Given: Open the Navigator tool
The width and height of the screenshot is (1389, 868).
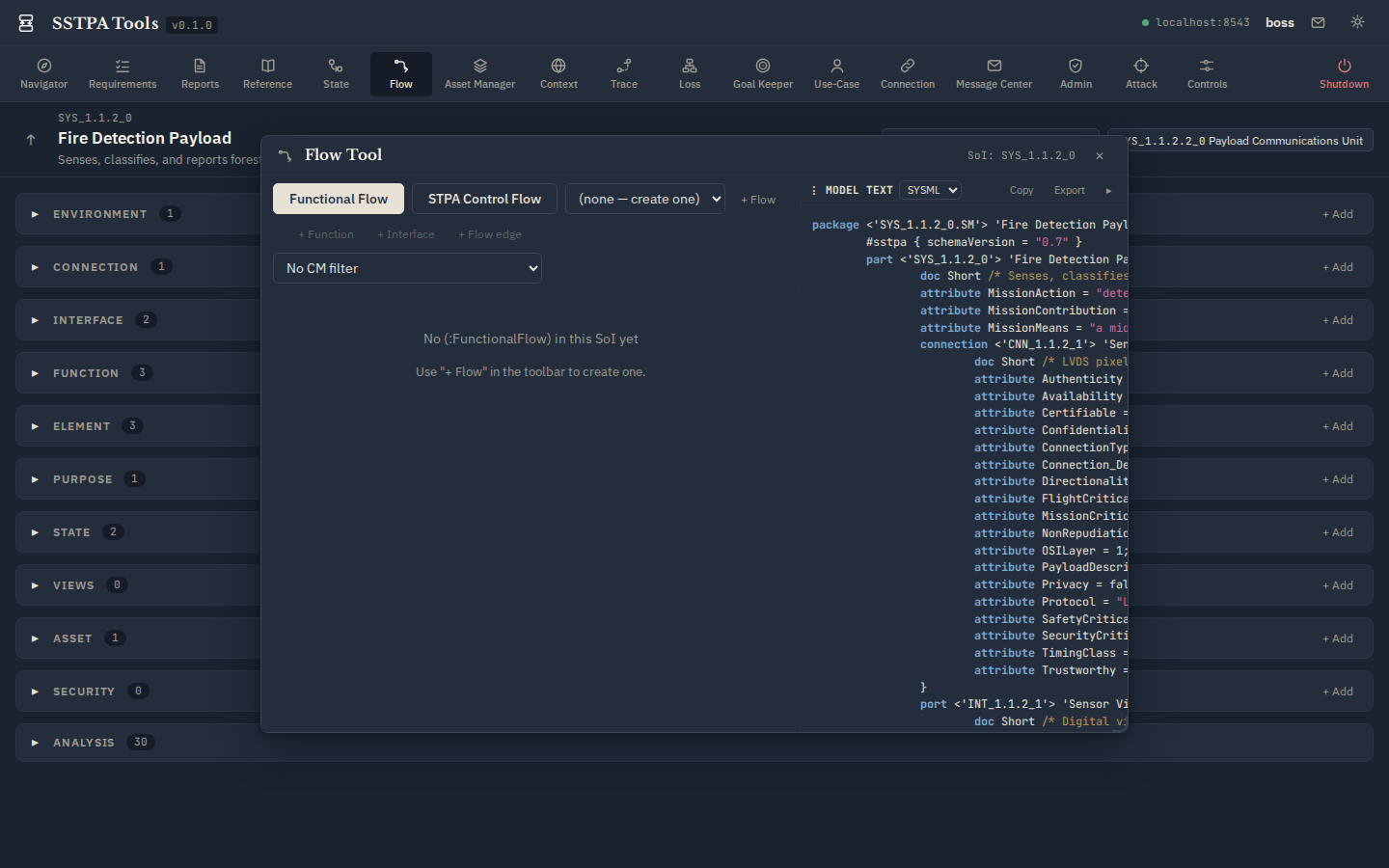Looking at the screenshot, I should tap(44, 74).
